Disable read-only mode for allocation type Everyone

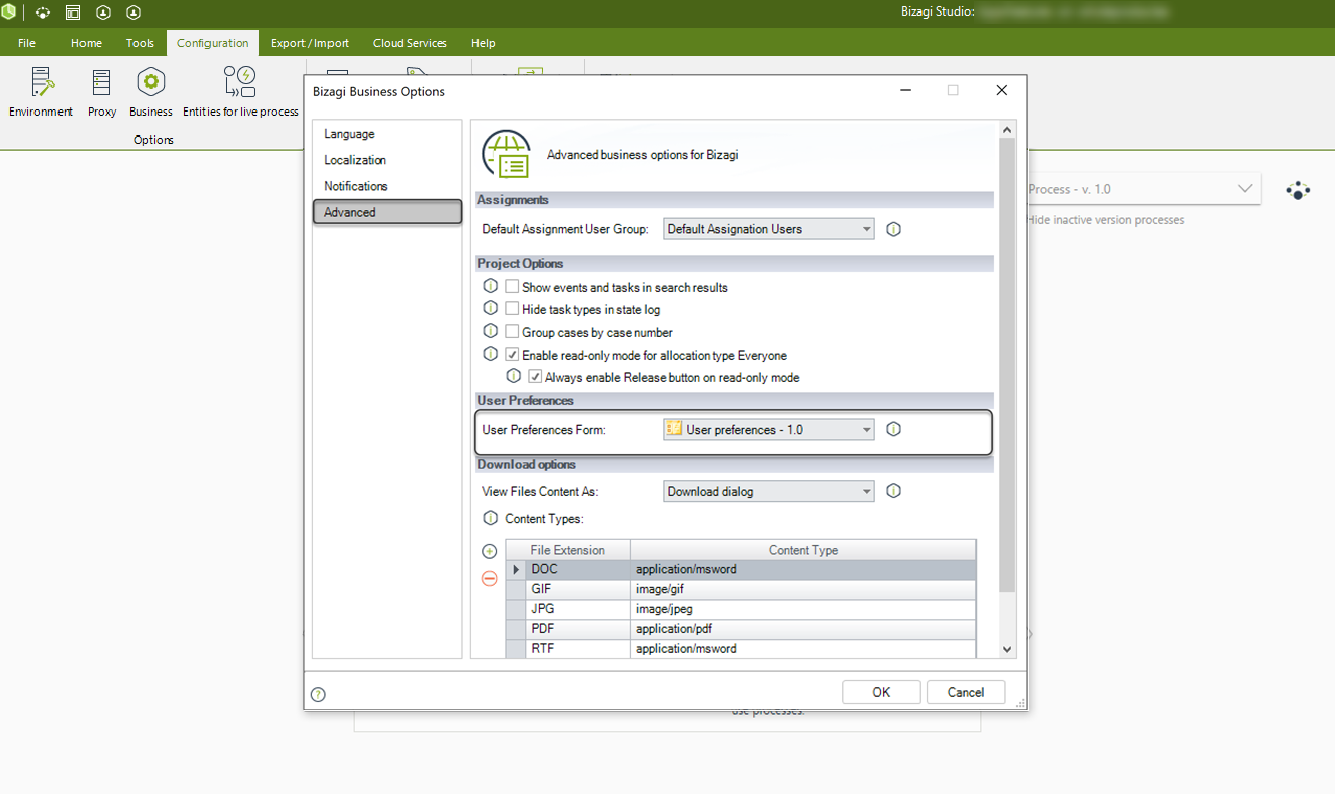point(512,355)
